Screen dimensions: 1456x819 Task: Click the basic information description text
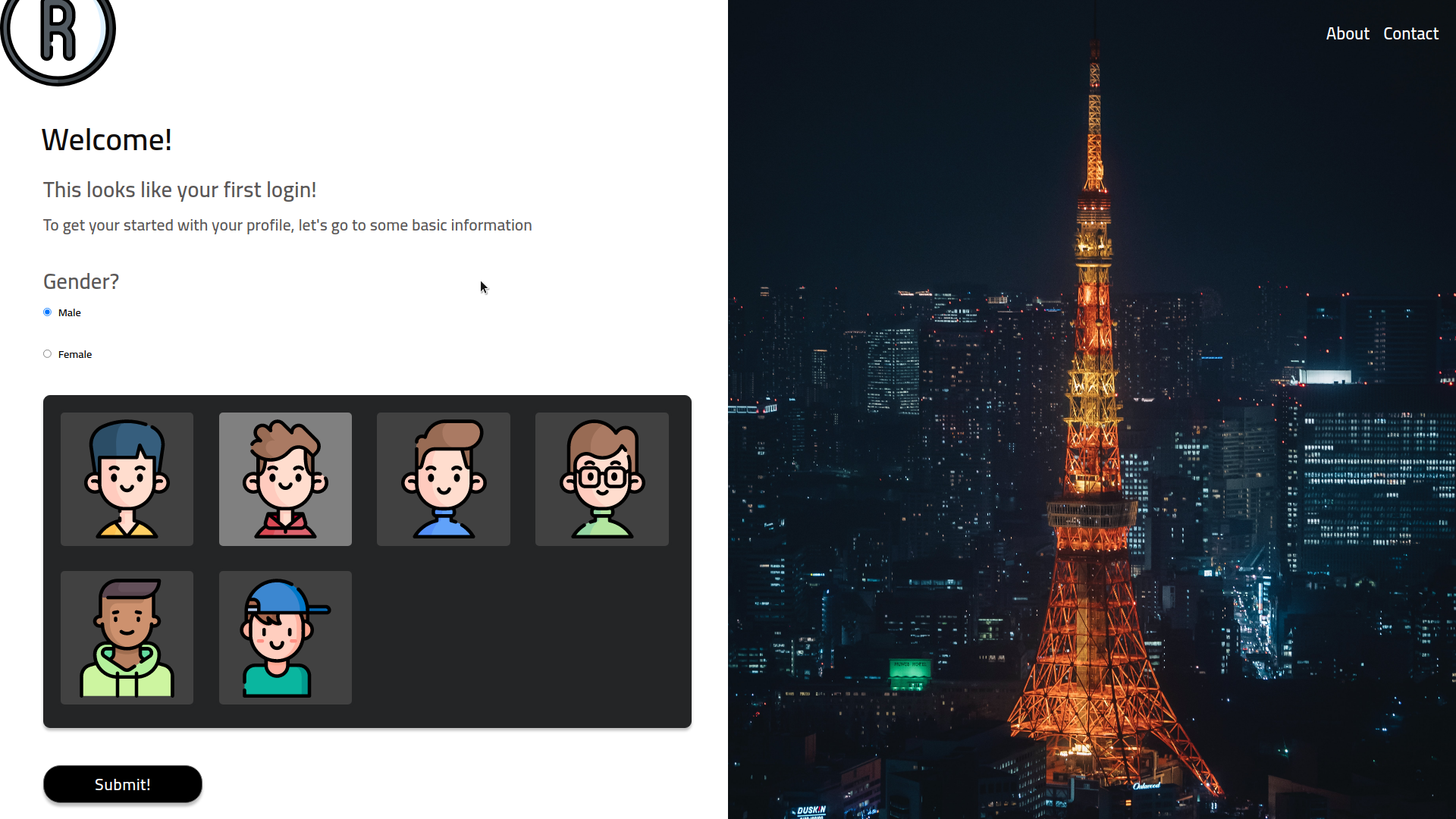[x=287, y=226]
